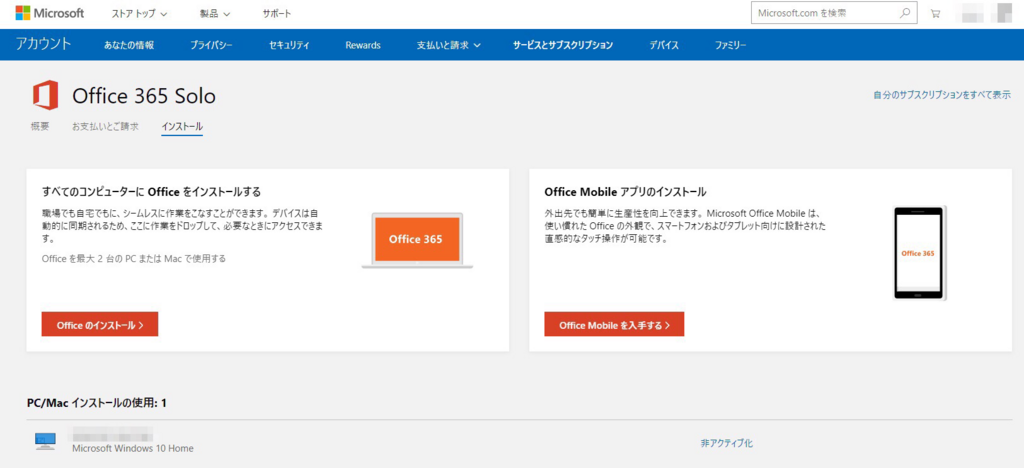1024x468 pixels.
Task: Click the PC/Mac インストールの使用: 1 text
Action: click(97, 403)
